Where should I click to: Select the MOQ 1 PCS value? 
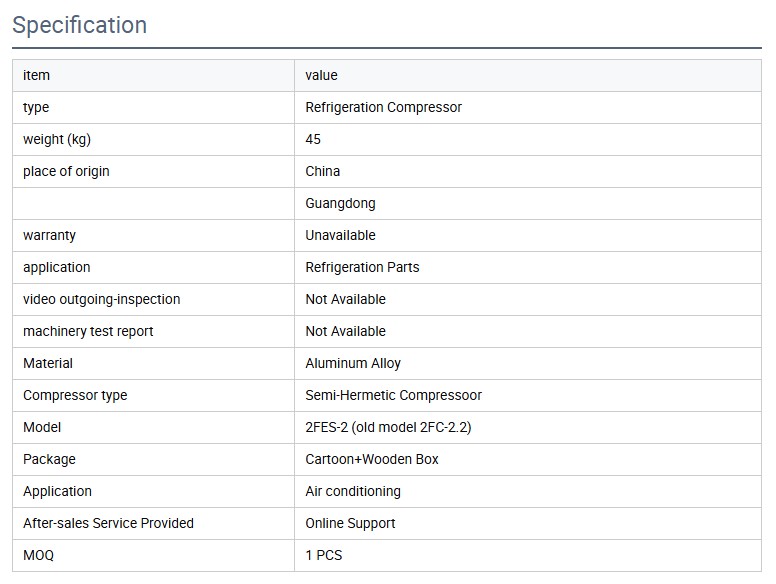pyautogui.click(x=323, y=555)
